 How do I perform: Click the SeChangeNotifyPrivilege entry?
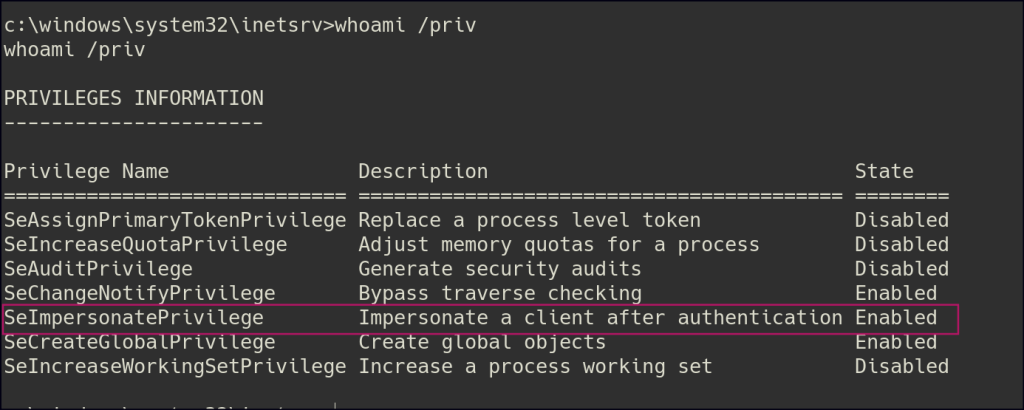point(140,293)
